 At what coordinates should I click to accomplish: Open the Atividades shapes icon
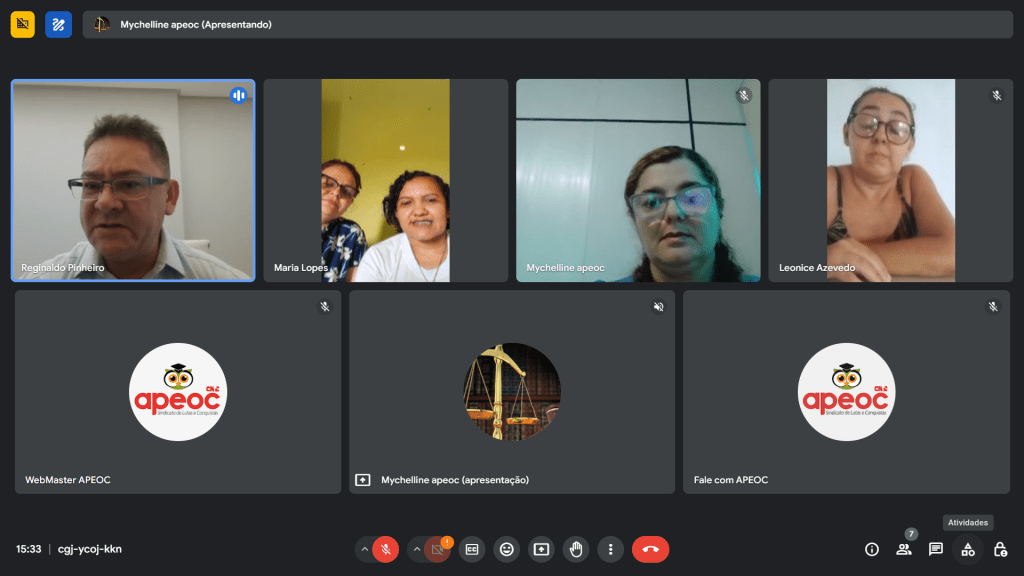click(x=968, y=549)
